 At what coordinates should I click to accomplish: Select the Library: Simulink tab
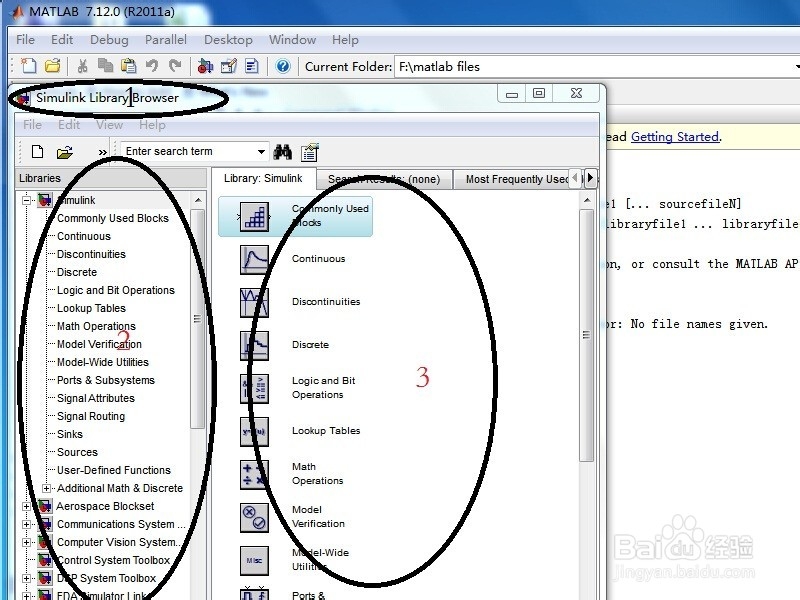[263, 178]
